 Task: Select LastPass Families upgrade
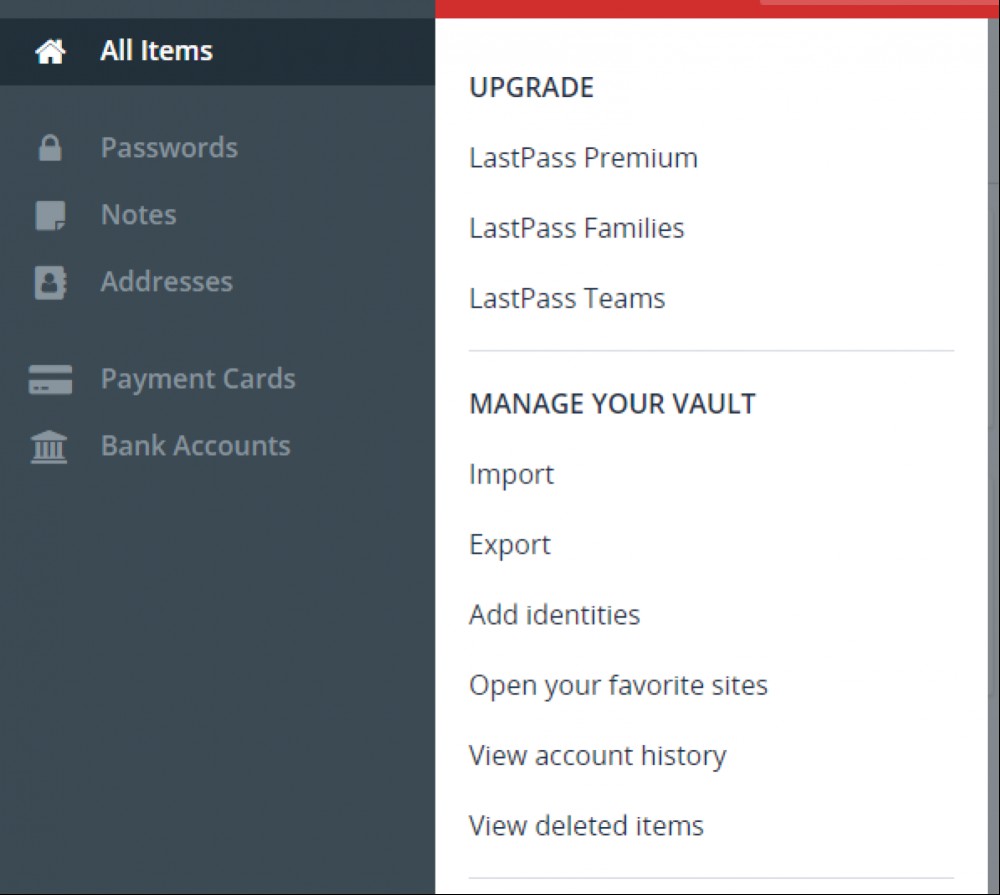pos(577,228)
